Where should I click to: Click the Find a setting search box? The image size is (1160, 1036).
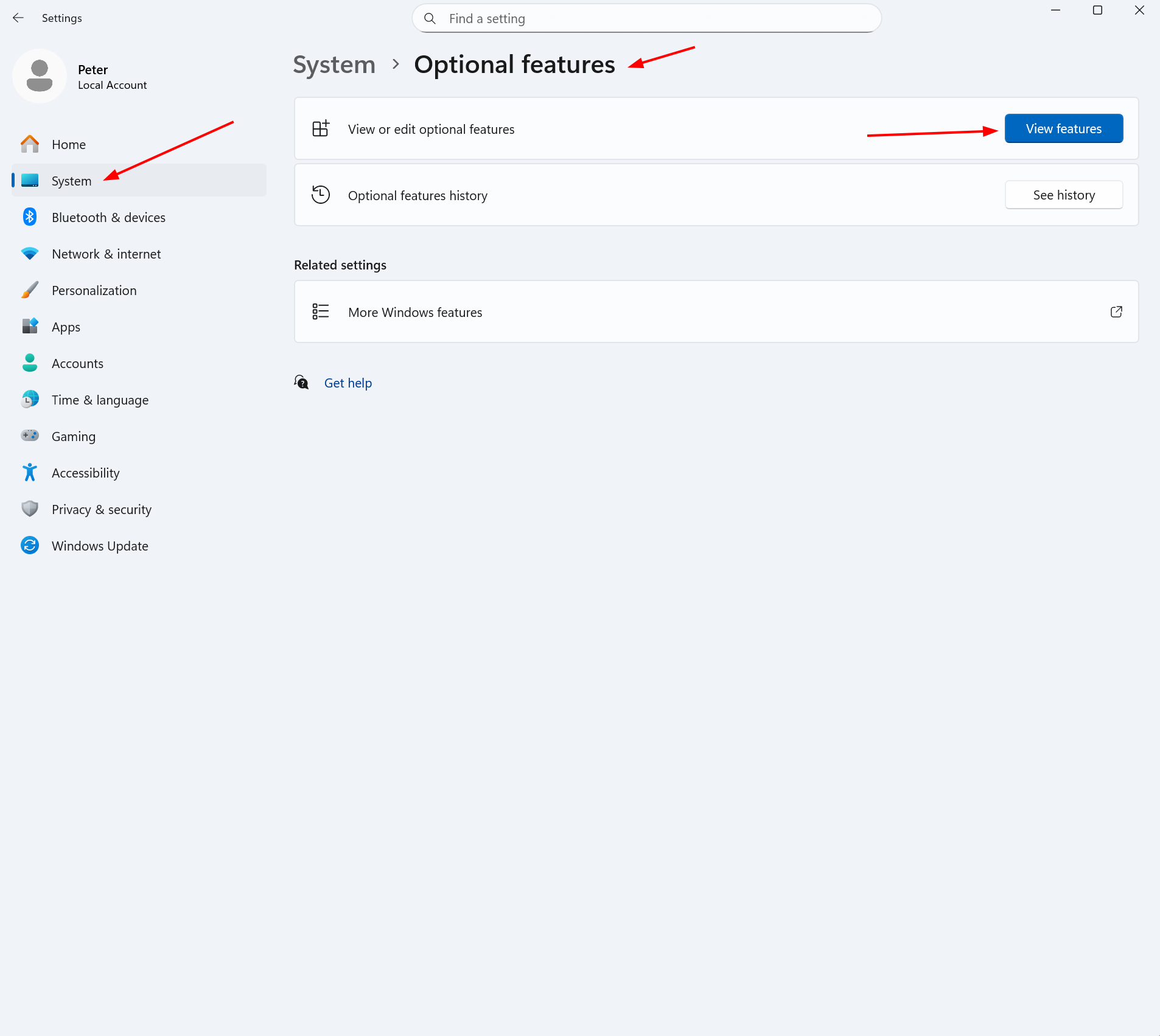click(x=646, y=19)
